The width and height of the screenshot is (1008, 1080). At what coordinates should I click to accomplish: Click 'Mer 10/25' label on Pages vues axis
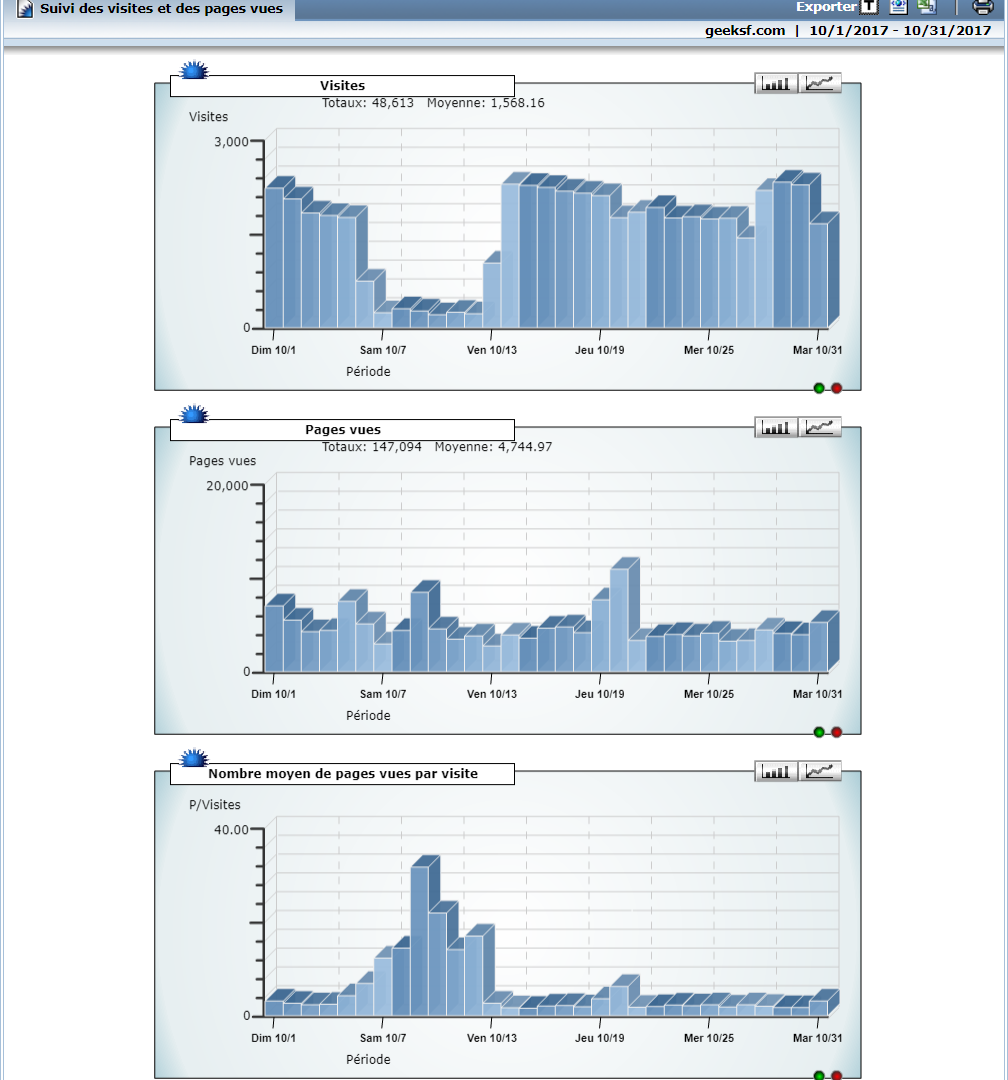click(x=709, y=694)
